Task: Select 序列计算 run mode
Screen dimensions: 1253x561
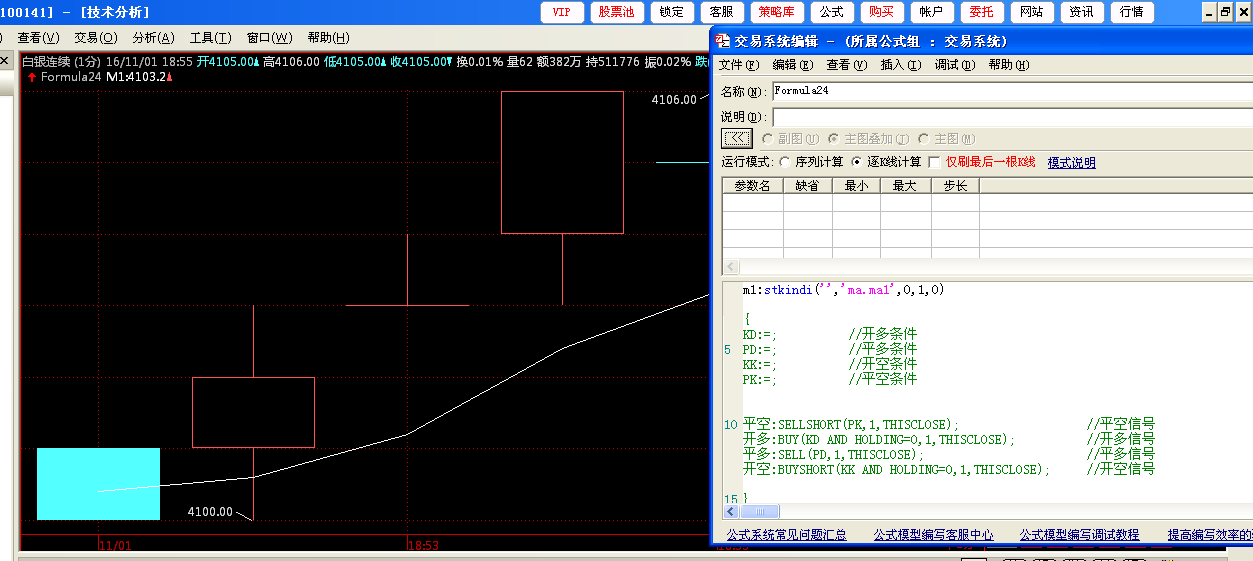Action: pos(785,162)
